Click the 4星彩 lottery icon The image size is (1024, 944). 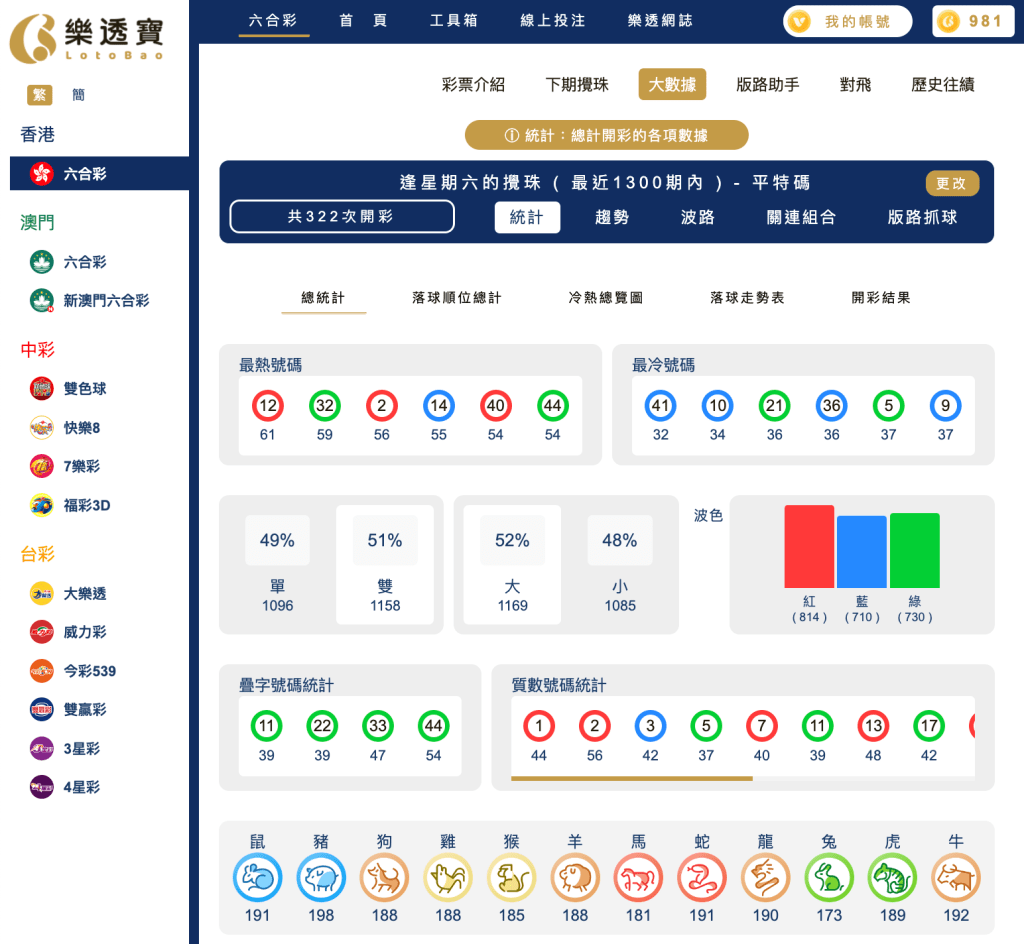click(40, 788)
